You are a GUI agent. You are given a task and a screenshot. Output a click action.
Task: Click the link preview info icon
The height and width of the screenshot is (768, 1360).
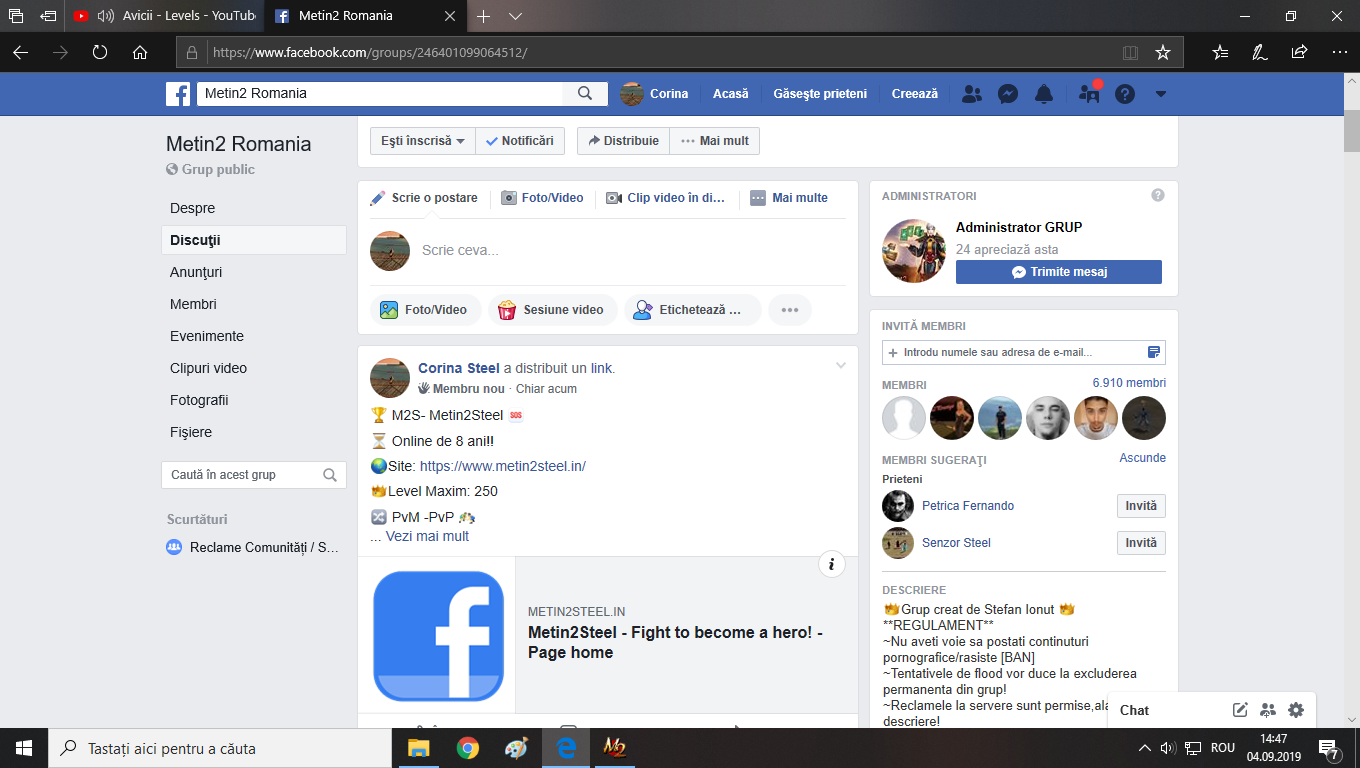[x=832, y=565]
